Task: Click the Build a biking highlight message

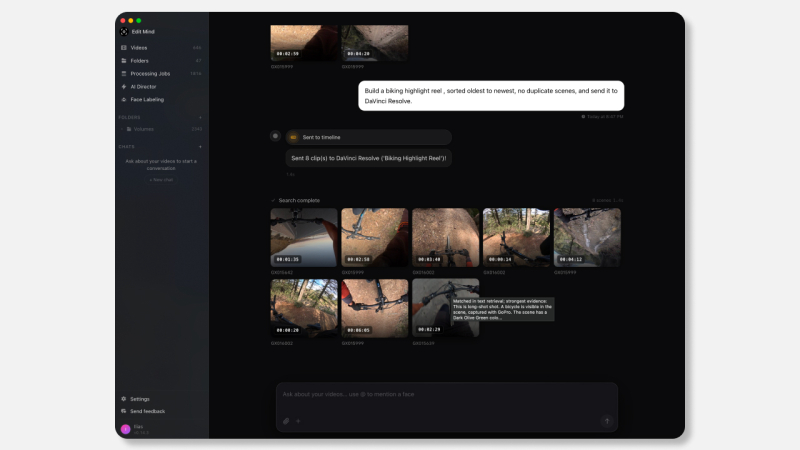Action: tap(491, 96)
